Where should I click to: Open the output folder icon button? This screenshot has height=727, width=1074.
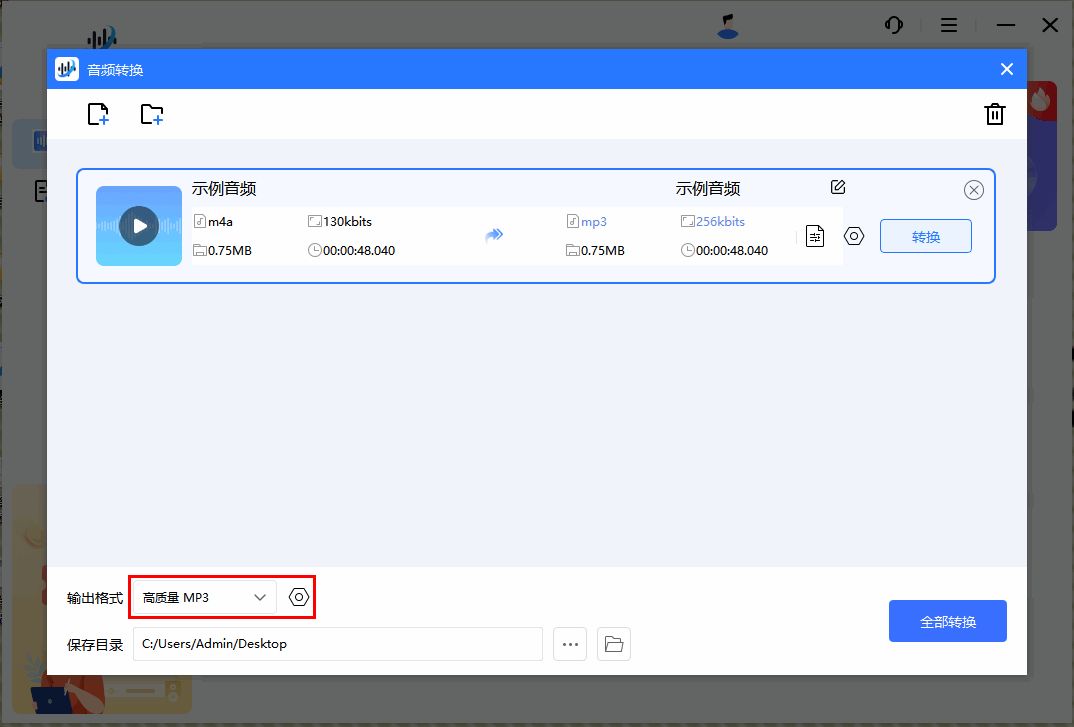point(614,644)
